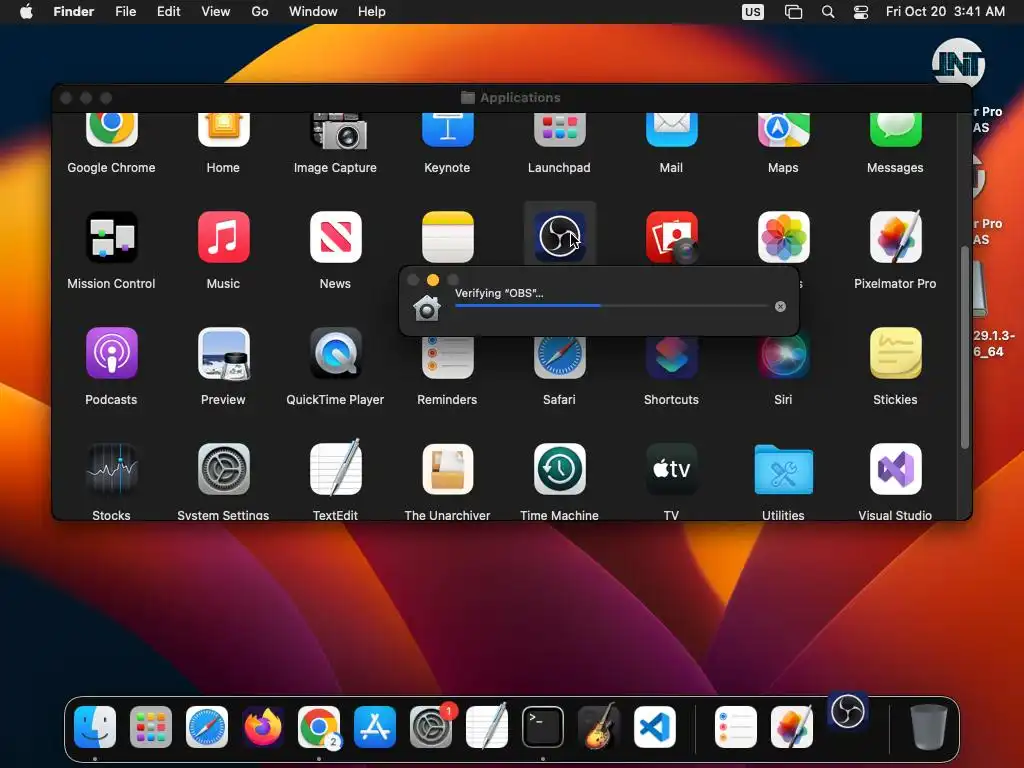1024x768 pixels.
Task: Open the Photos app in the Applications window
Action: pyautogui.click(x=783, y=237)
